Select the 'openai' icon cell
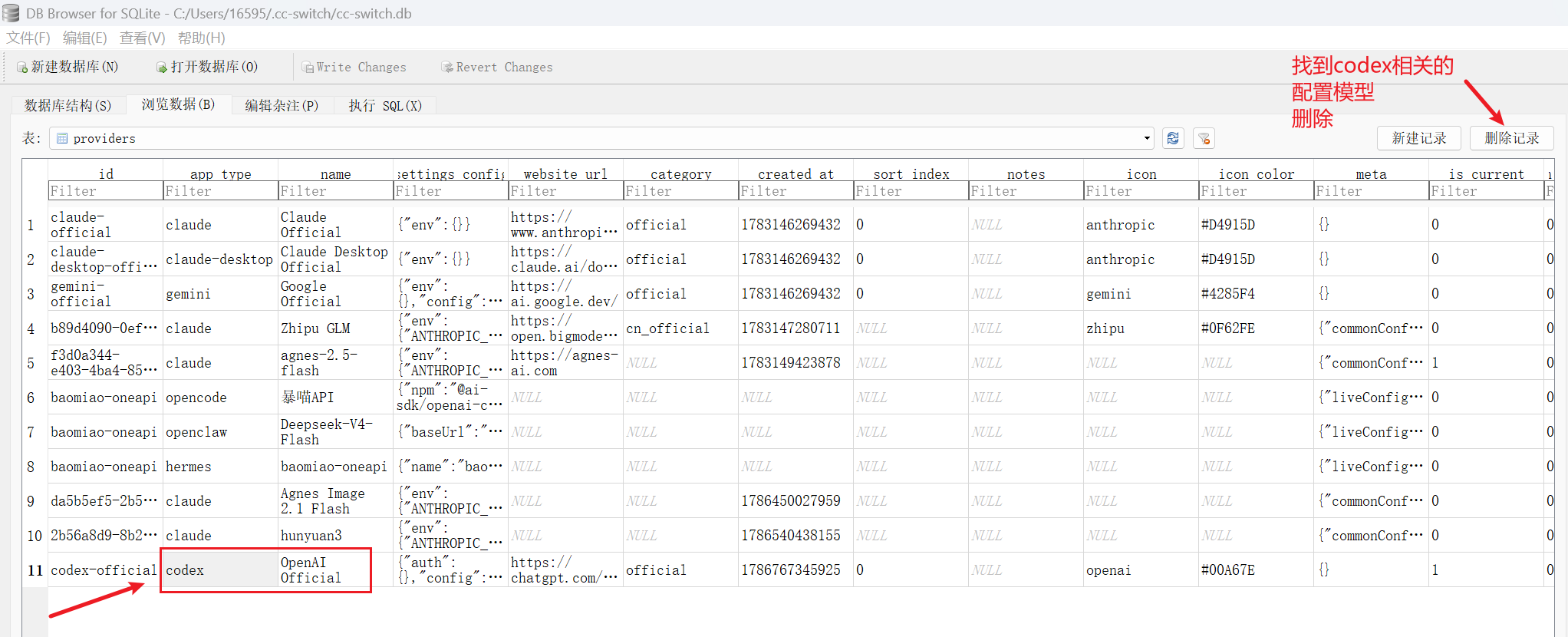The width and height of the screenshot is (1568, 637). pyautogui.click(x=1141, y=570)
